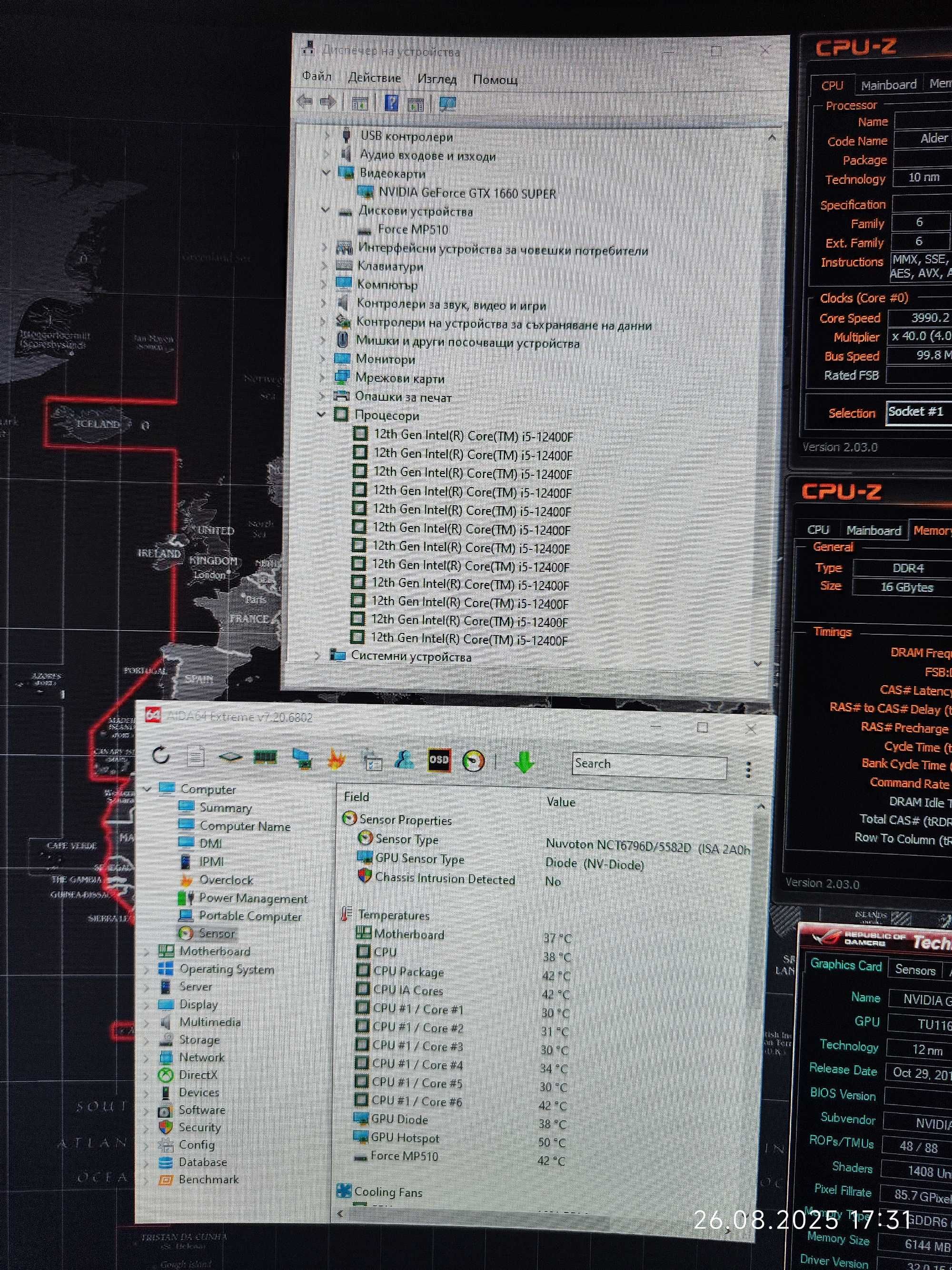Open Graphics Card tab in ROG tool
The image size is (952, 1270).
click(846, 965)
